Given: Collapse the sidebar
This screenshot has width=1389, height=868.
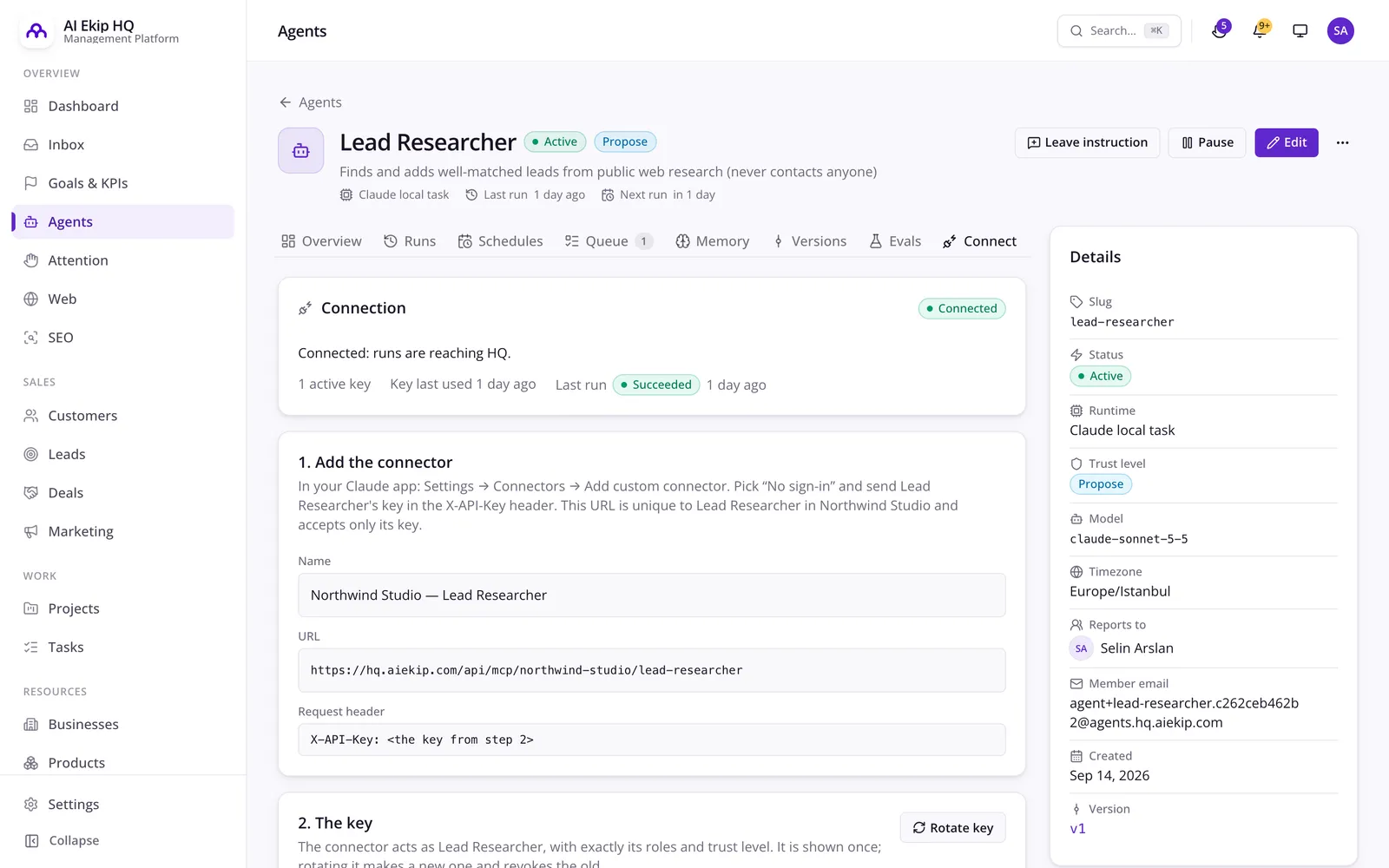Looking at the screenshot, I should point(123,840).
